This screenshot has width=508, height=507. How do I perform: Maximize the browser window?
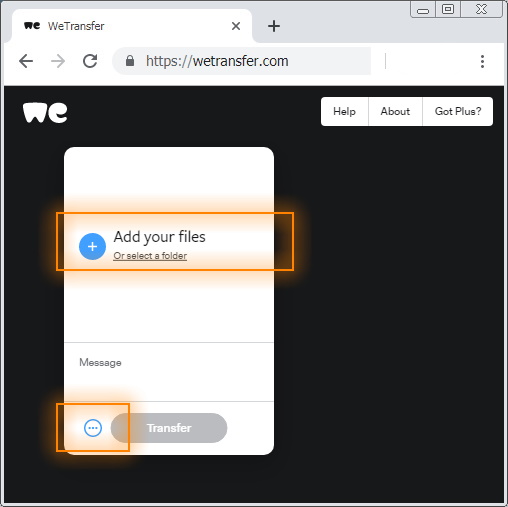448,9
